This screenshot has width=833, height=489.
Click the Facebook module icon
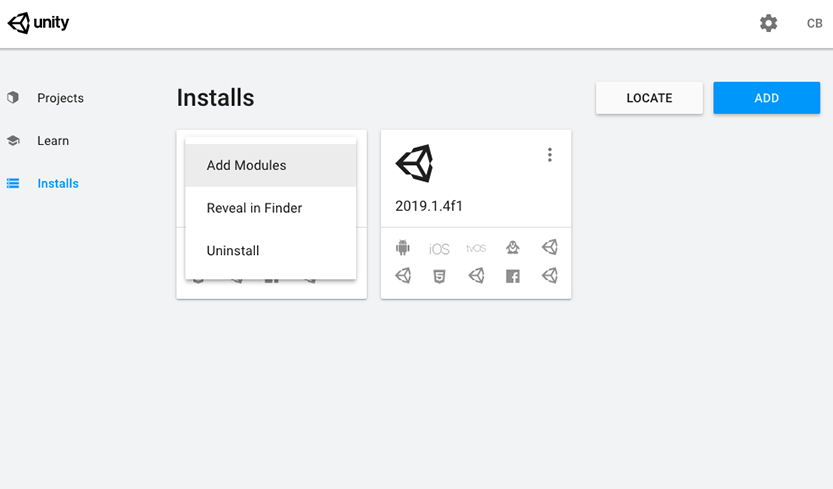pos(513,276)
